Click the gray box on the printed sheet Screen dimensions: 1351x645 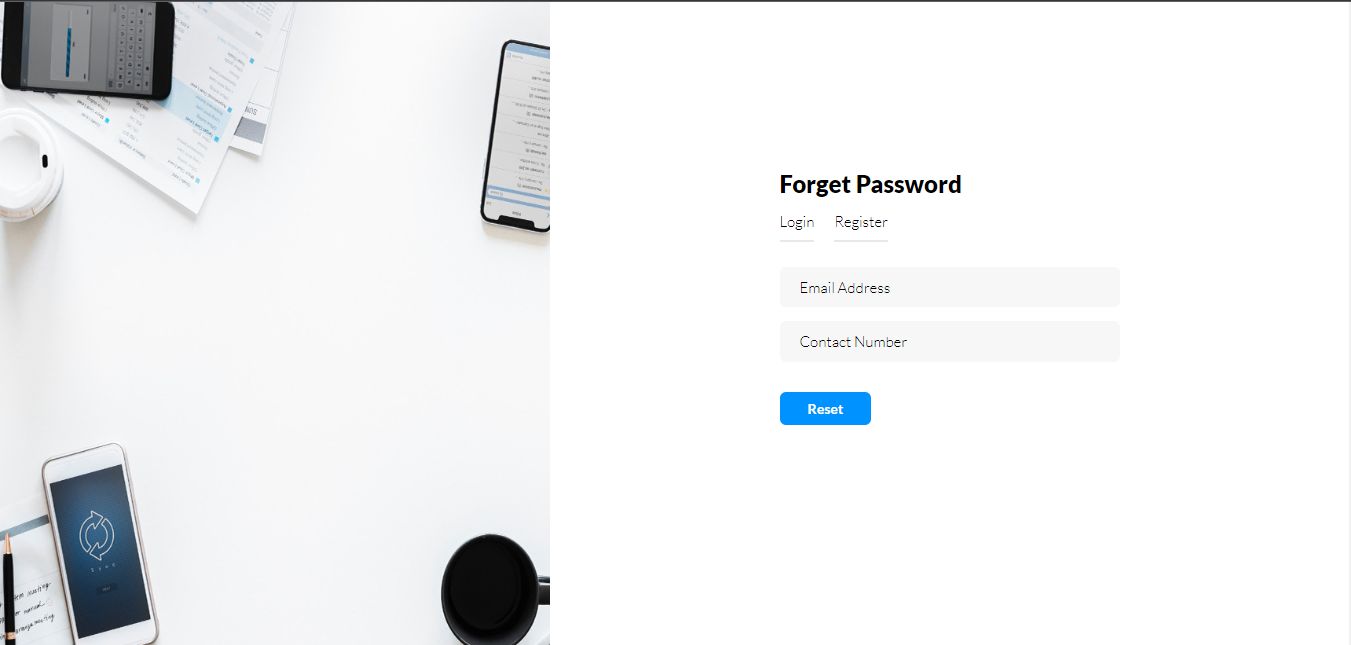coord(251,130)
